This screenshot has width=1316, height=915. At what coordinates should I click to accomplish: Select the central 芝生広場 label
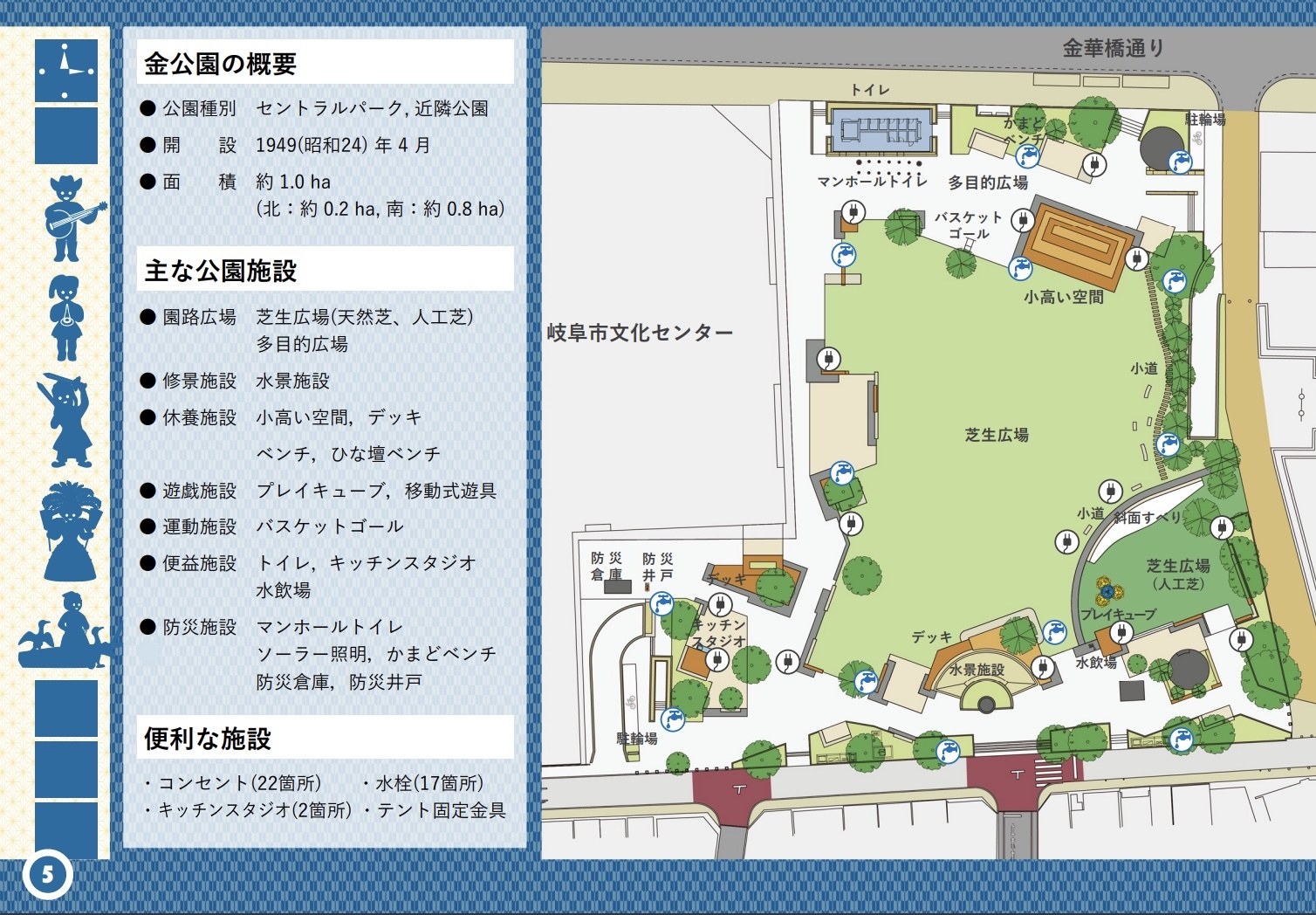point(997,435)
